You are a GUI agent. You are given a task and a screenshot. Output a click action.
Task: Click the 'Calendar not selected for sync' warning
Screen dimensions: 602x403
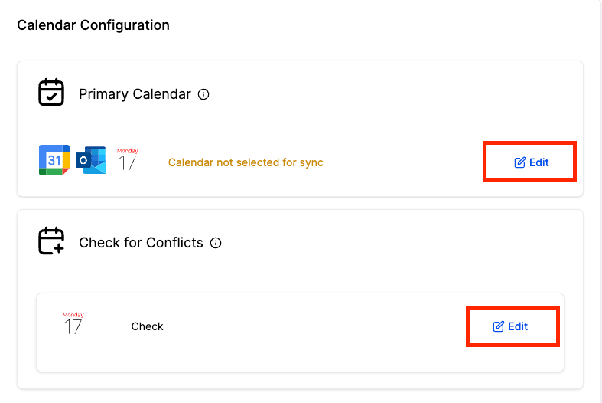click(x=246, y=162)
